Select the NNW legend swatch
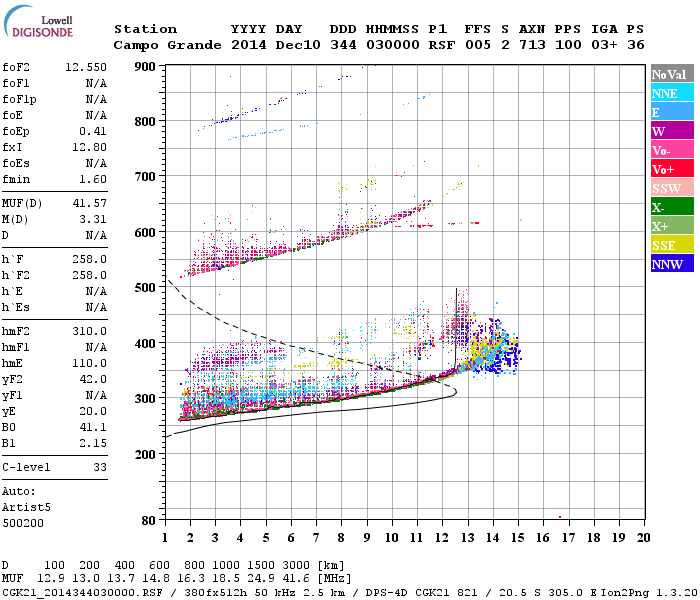 [672, 263]
